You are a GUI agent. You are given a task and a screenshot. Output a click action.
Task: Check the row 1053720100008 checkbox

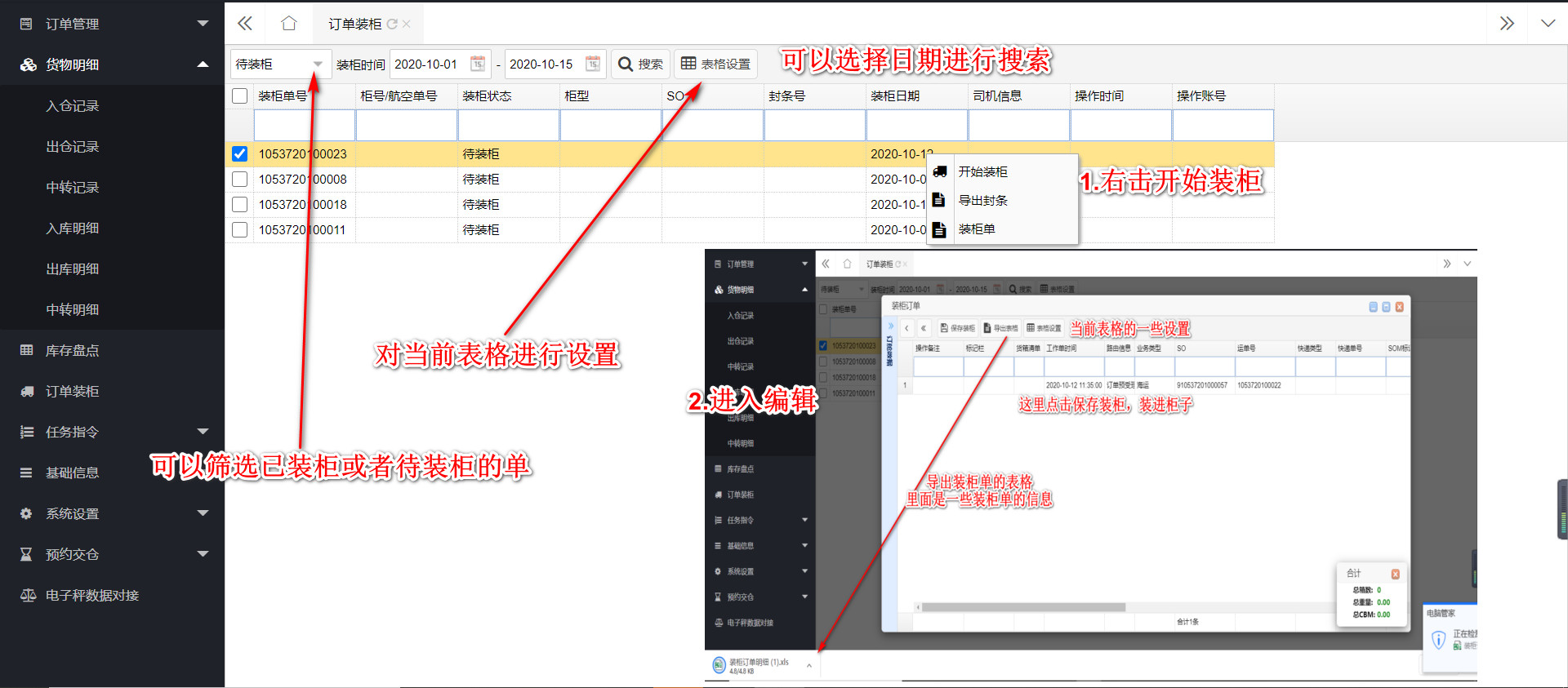point(239,179)
